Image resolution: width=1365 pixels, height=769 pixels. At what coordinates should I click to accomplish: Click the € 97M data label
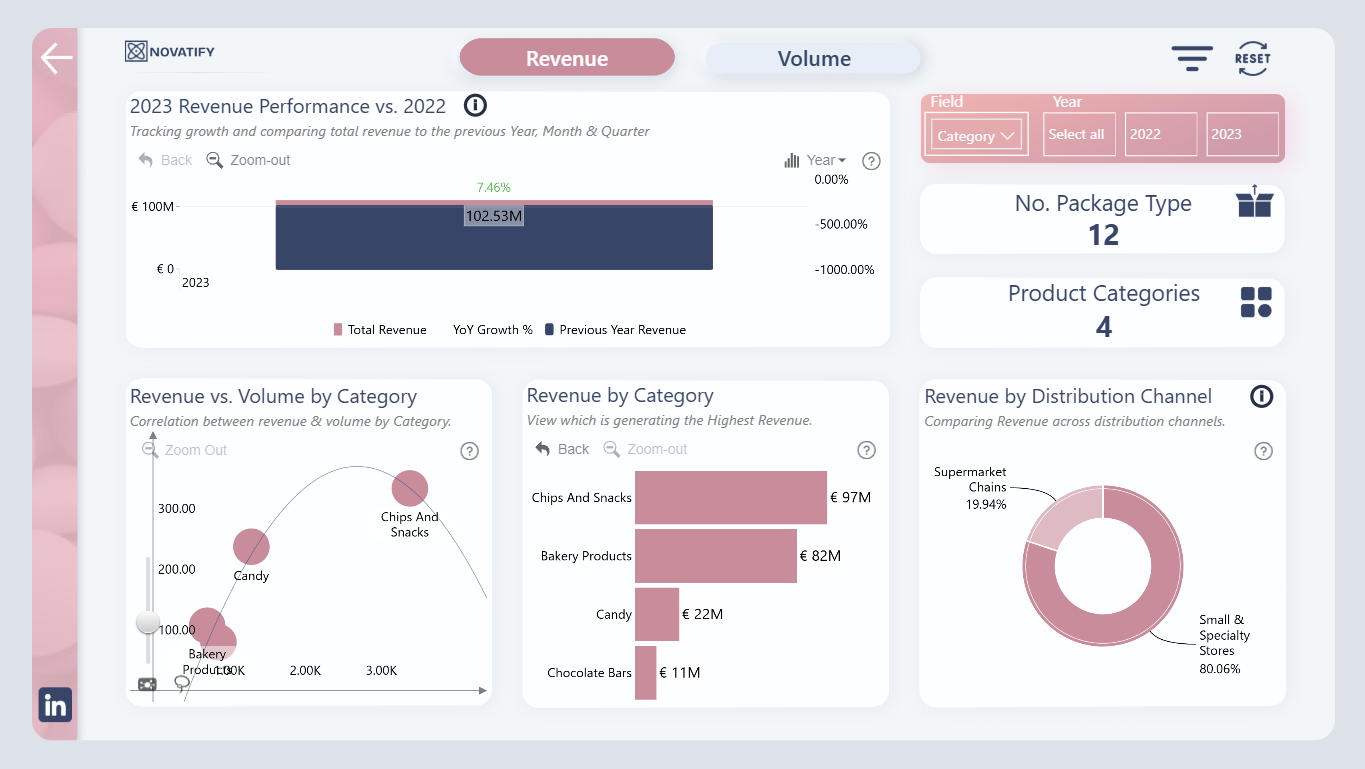[851, 497]
